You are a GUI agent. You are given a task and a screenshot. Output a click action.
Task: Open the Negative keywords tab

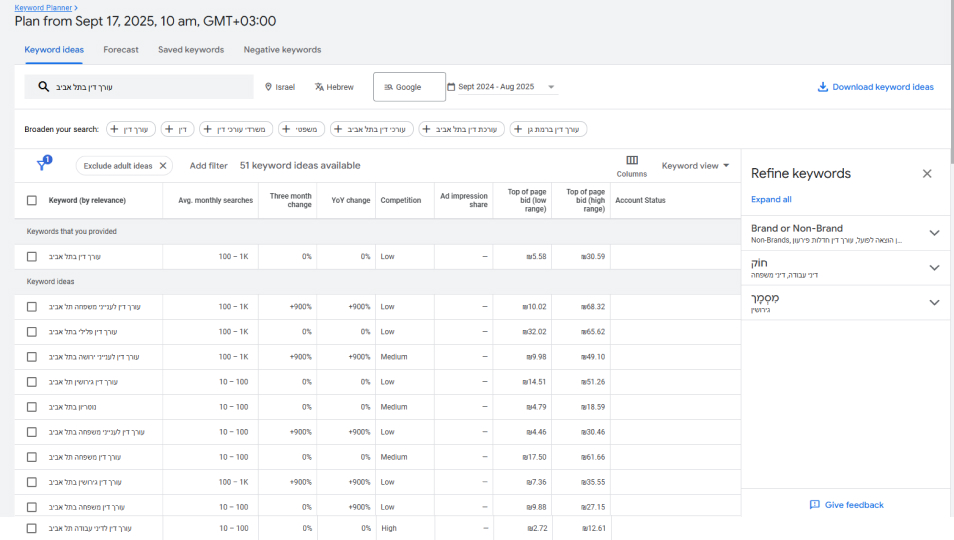(x=282, y=49)
